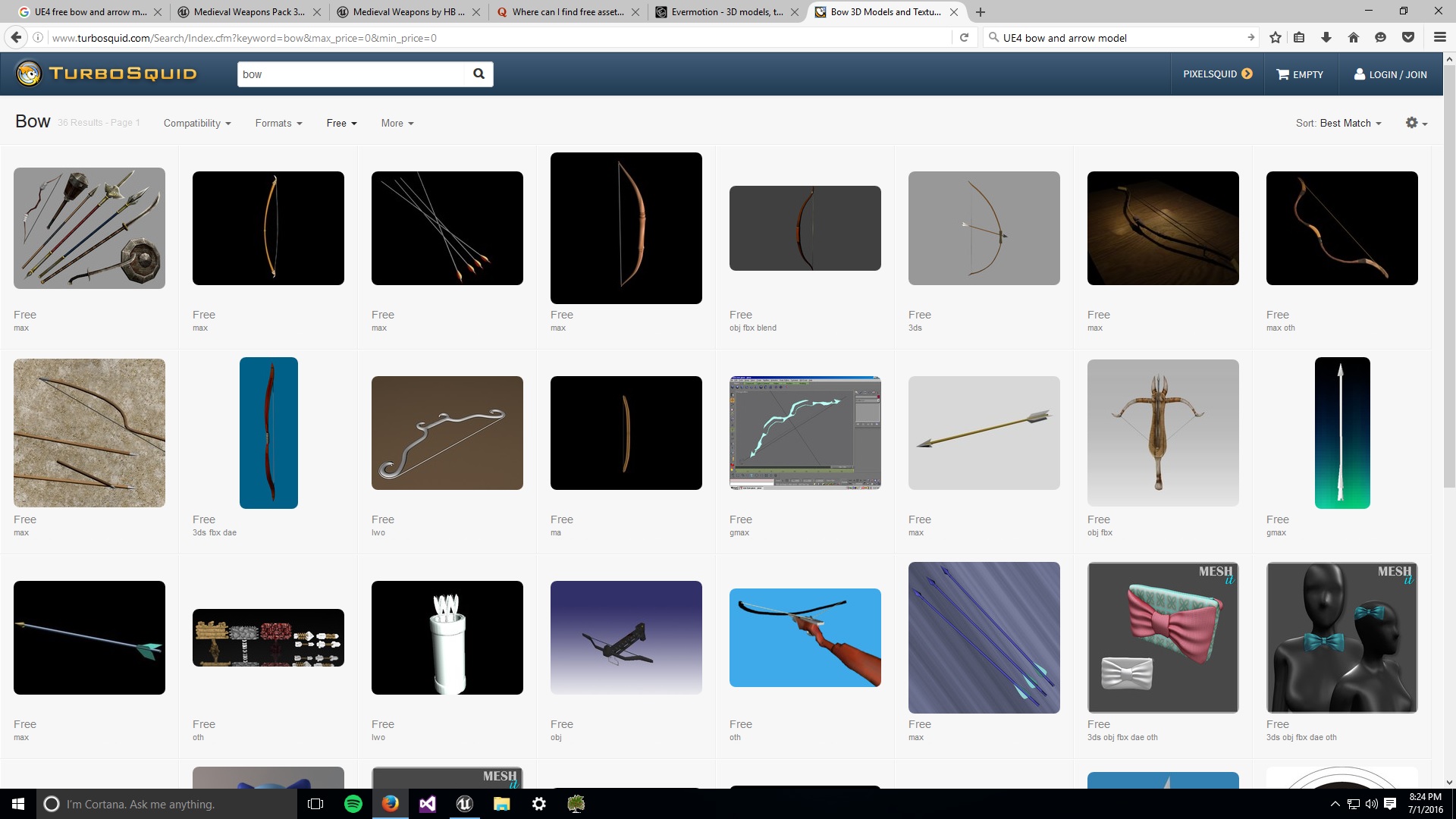Open the medieval weapons set thumbnail

coord(89,228)
